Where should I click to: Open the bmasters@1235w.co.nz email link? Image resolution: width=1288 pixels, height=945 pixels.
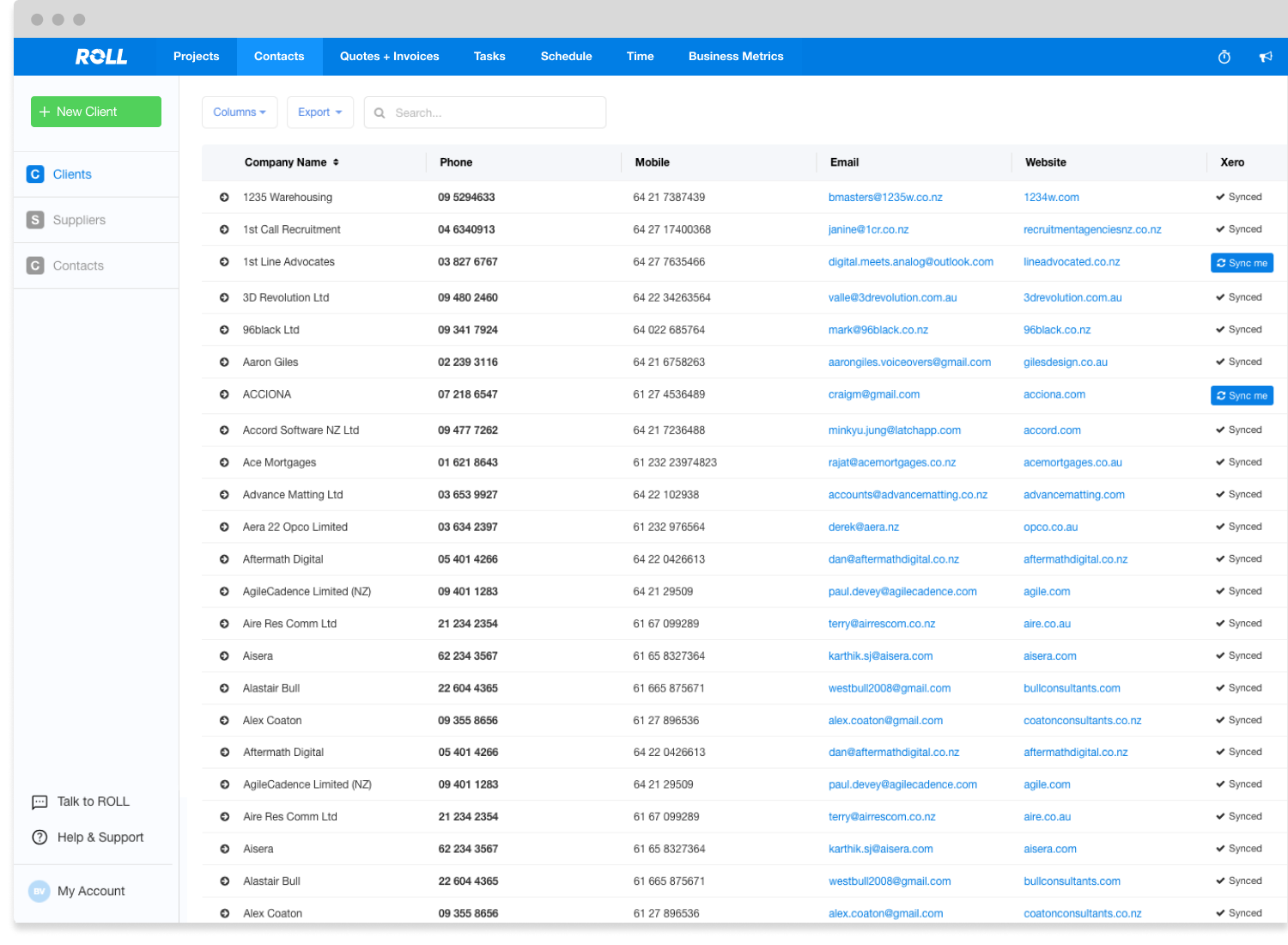point(885,198)
